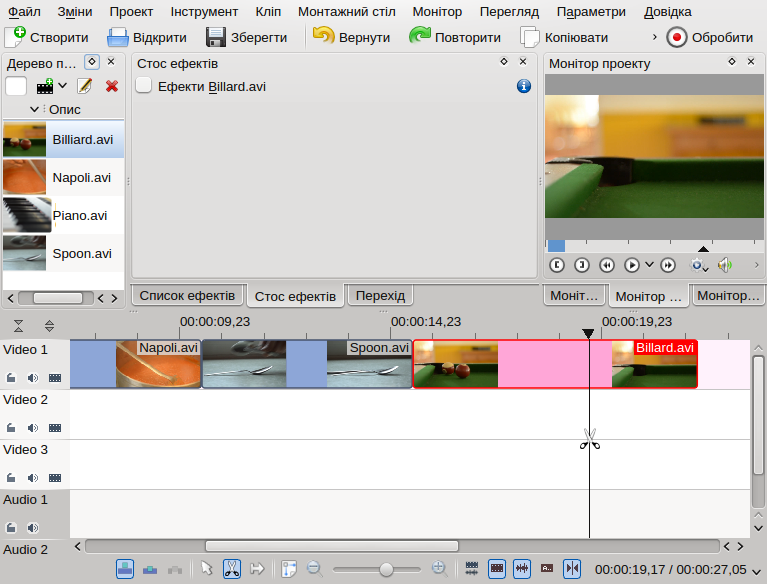Toggle the lock on the Video 2 track
Viewport: 767px width, 584px height.
[12, 428]
